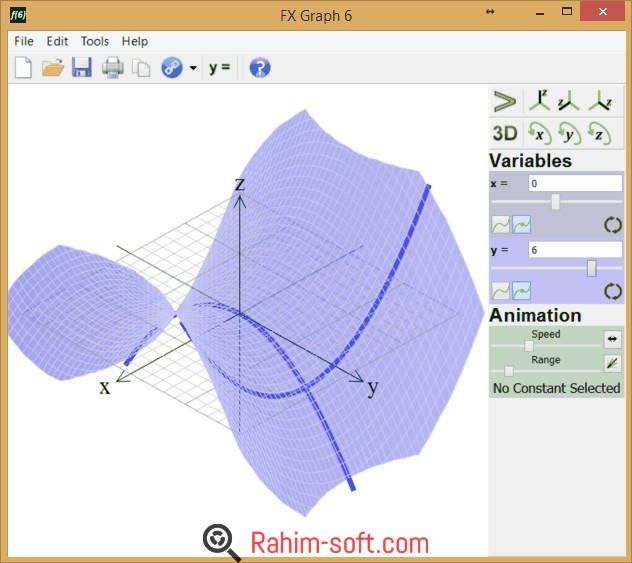Click the x variable slider handle
Viewport: 632px width, 563px height.
click(555, 202)
